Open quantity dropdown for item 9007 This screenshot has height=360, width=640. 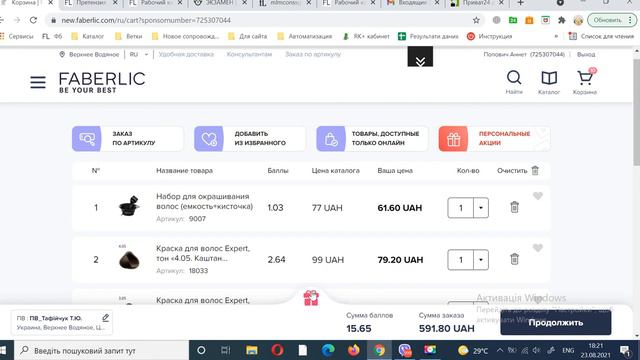tap(481, 208)
